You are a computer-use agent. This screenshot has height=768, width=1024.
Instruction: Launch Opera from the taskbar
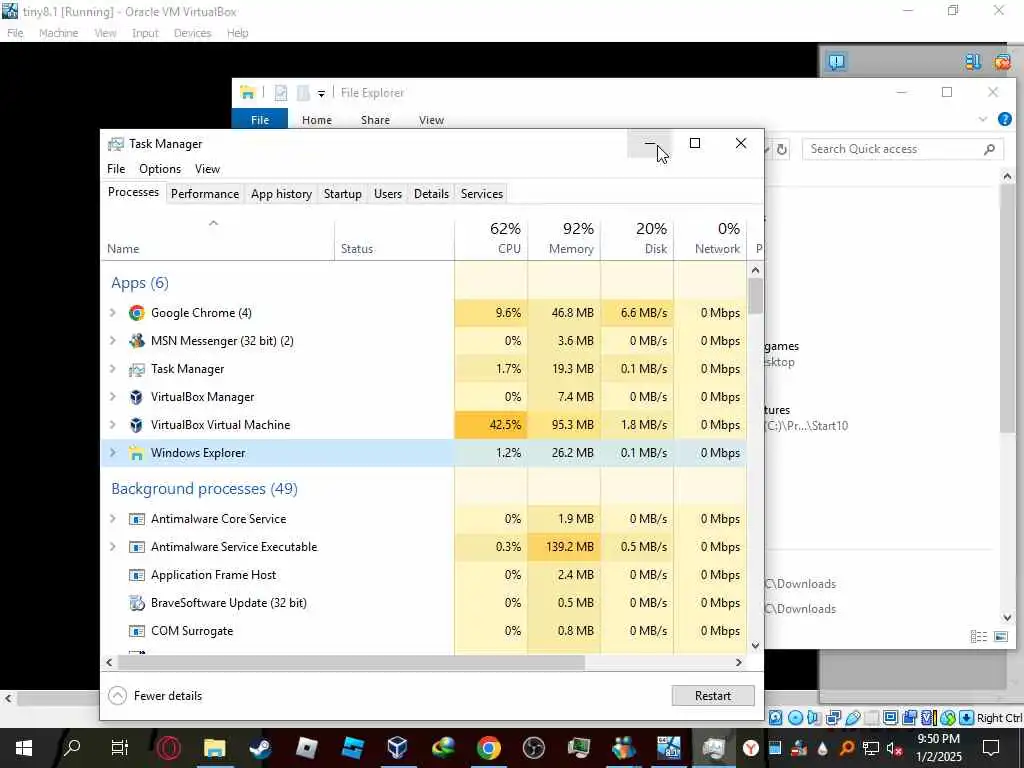click(168, 748)
